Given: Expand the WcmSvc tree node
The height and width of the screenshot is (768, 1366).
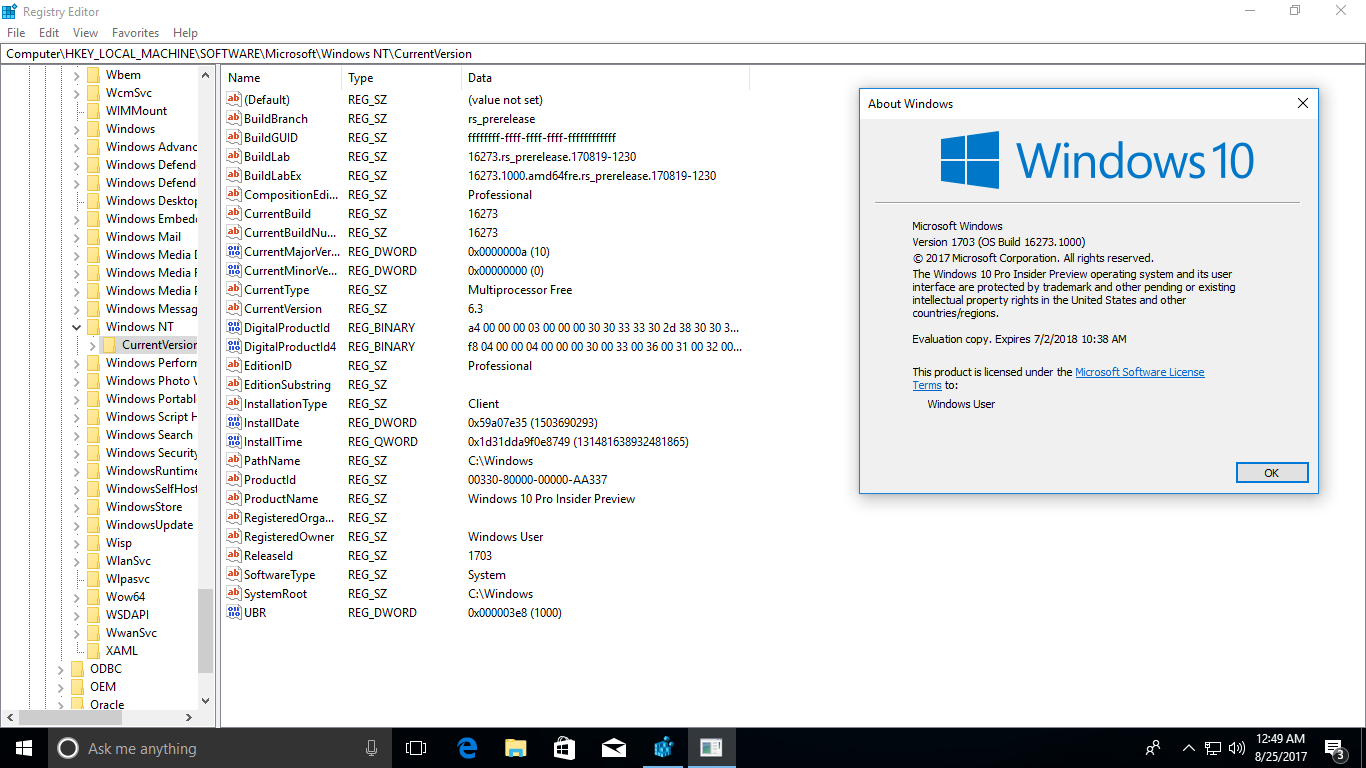Looking at the screenshot, I should tap(77, 93).
